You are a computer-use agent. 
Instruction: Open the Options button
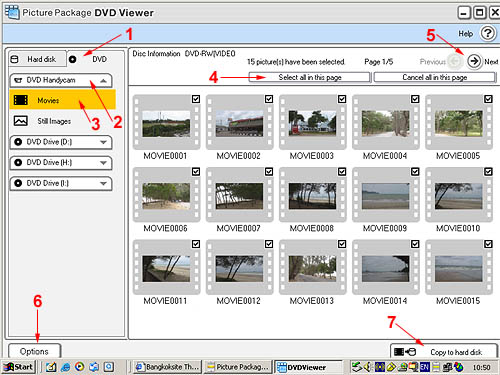[34, 351]
